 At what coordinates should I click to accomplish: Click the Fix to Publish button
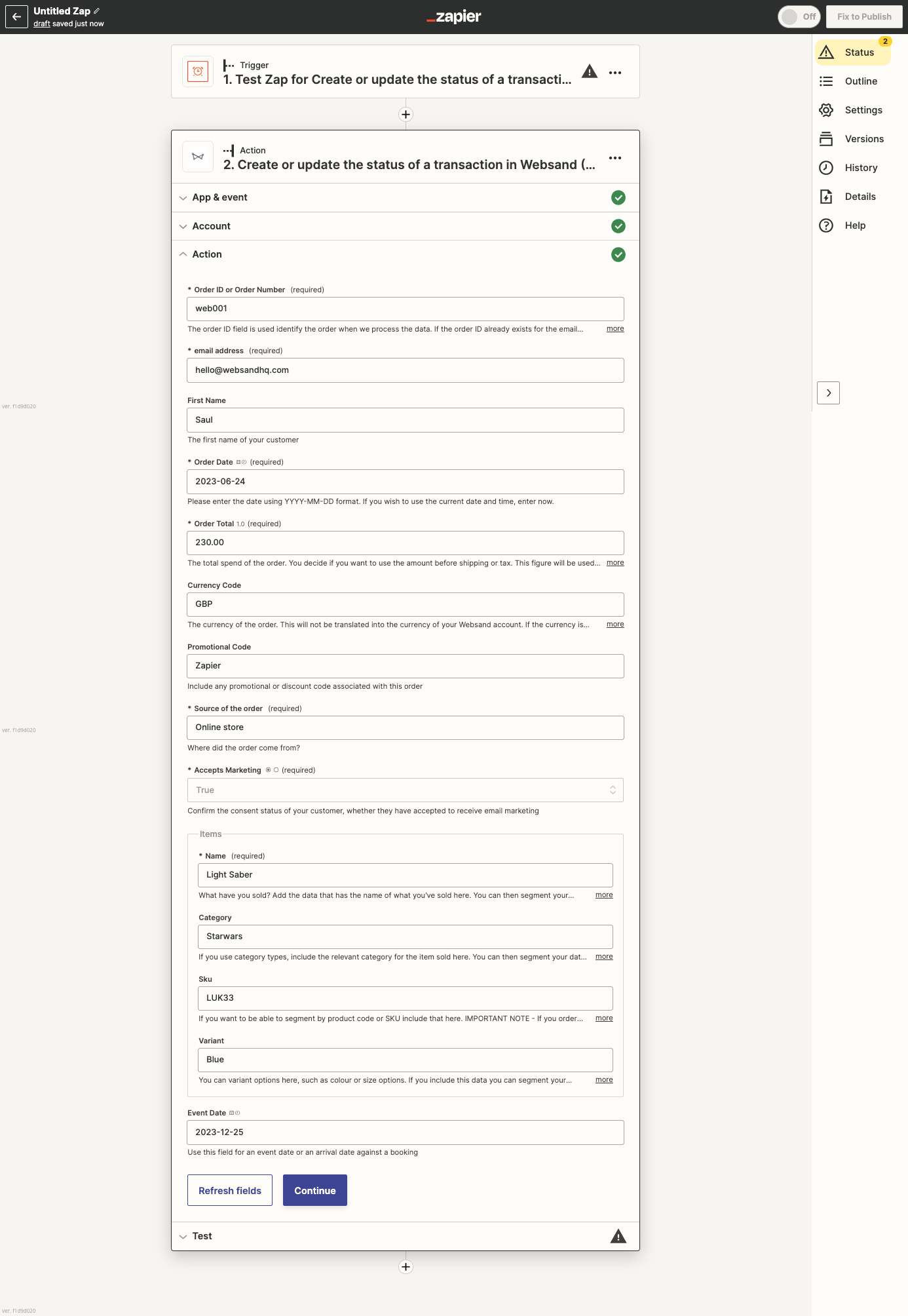coord(864,16)
